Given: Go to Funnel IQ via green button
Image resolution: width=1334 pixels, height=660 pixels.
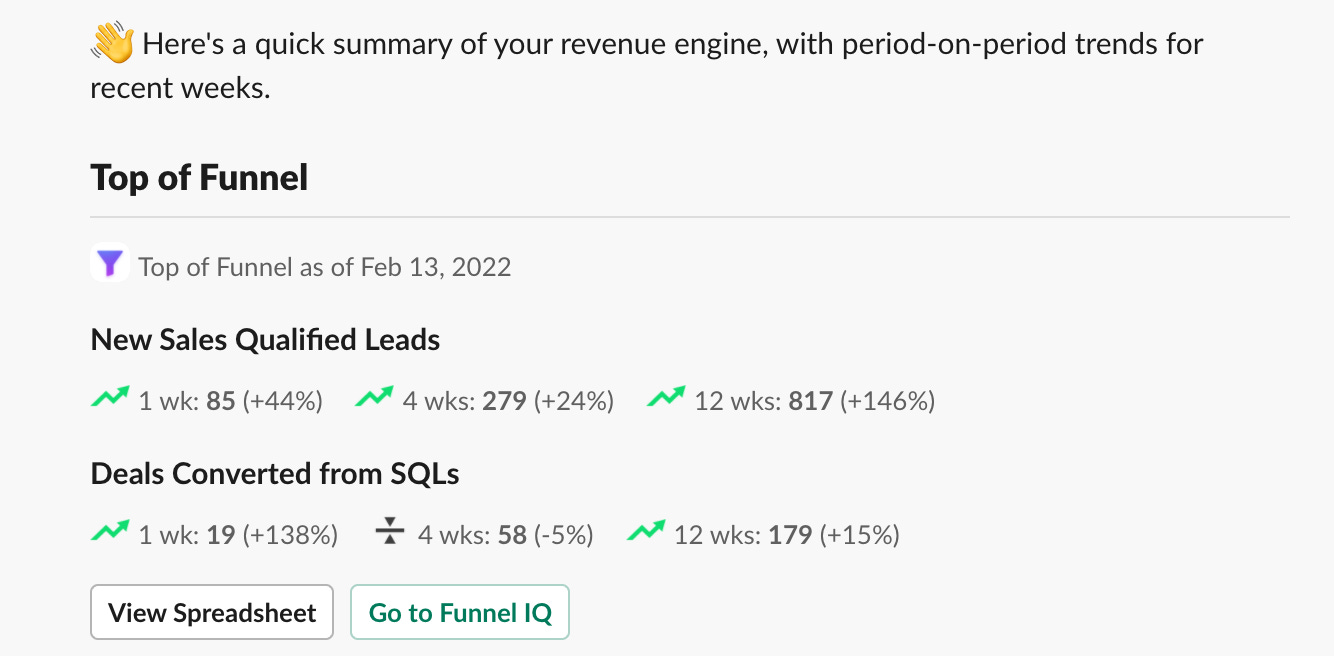Looking at the screenshot, I should coord(460,612).
